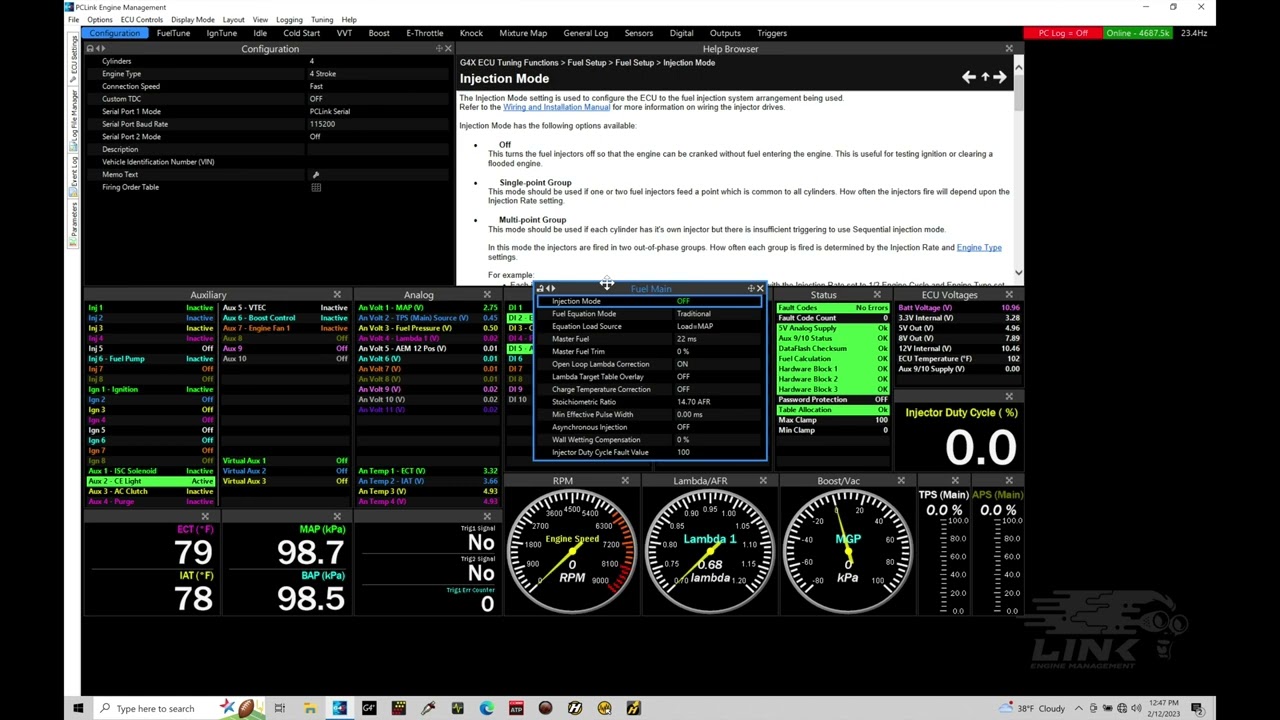Open the ECU Controls menu
Image resolution: width=1280 pixels, height=720 pixels.
coord(142,20)
